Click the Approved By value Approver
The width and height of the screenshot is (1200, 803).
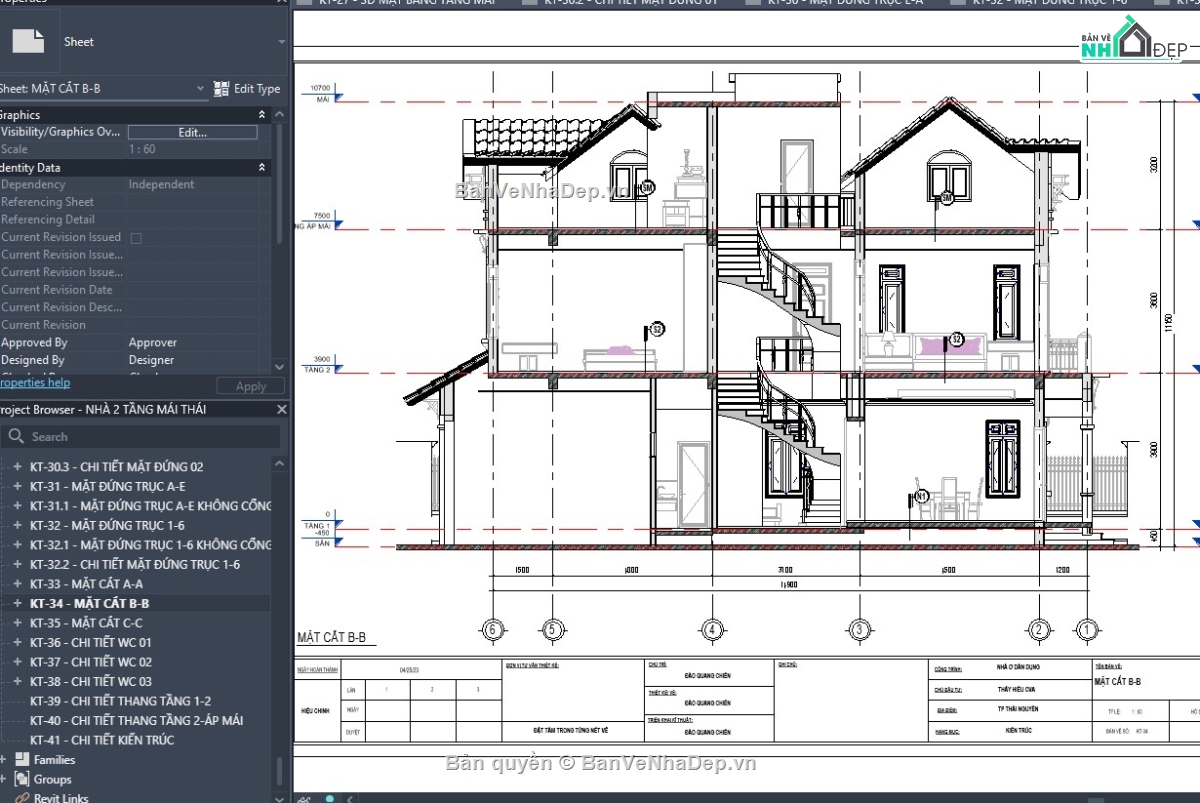click(153, 342)
